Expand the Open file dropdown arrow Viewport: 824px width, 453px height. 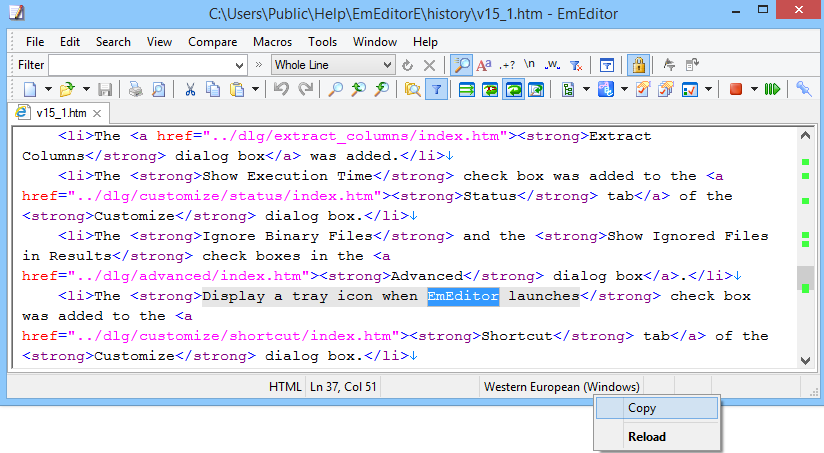tap(86, 89)
